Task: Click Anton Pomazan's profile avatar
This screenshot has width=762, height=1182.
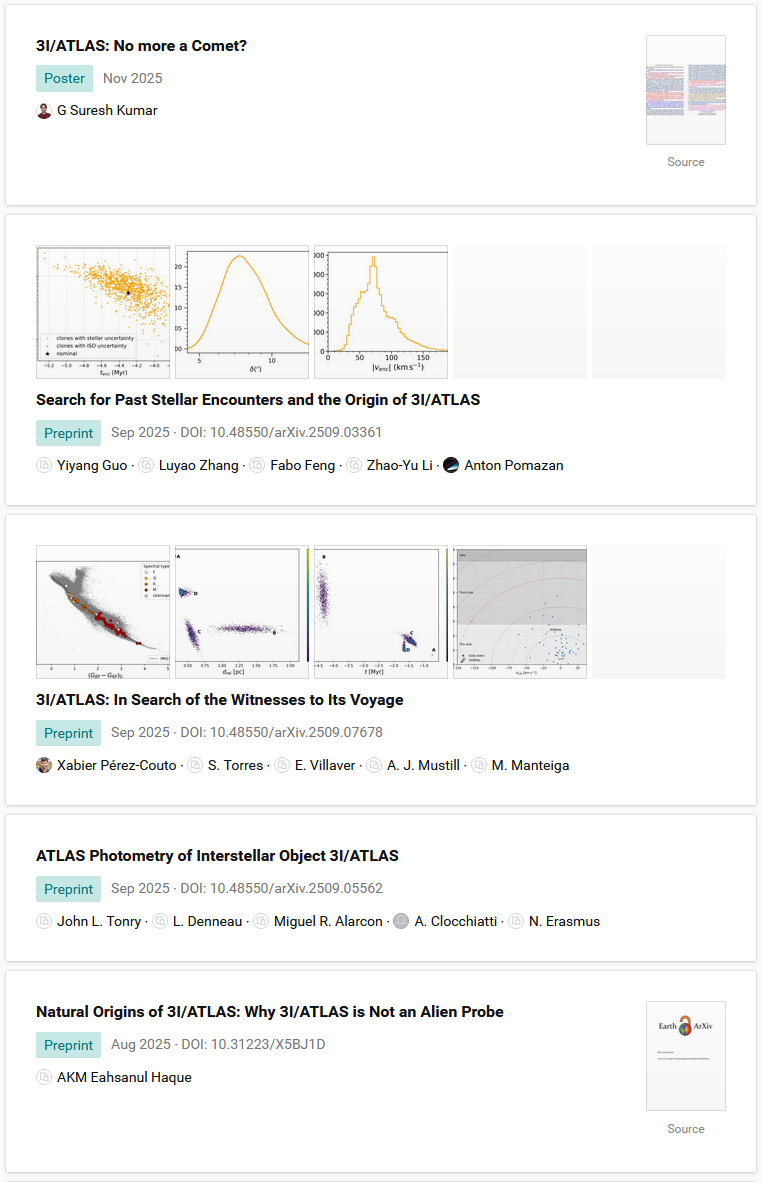Action: (x=451, y=465)
